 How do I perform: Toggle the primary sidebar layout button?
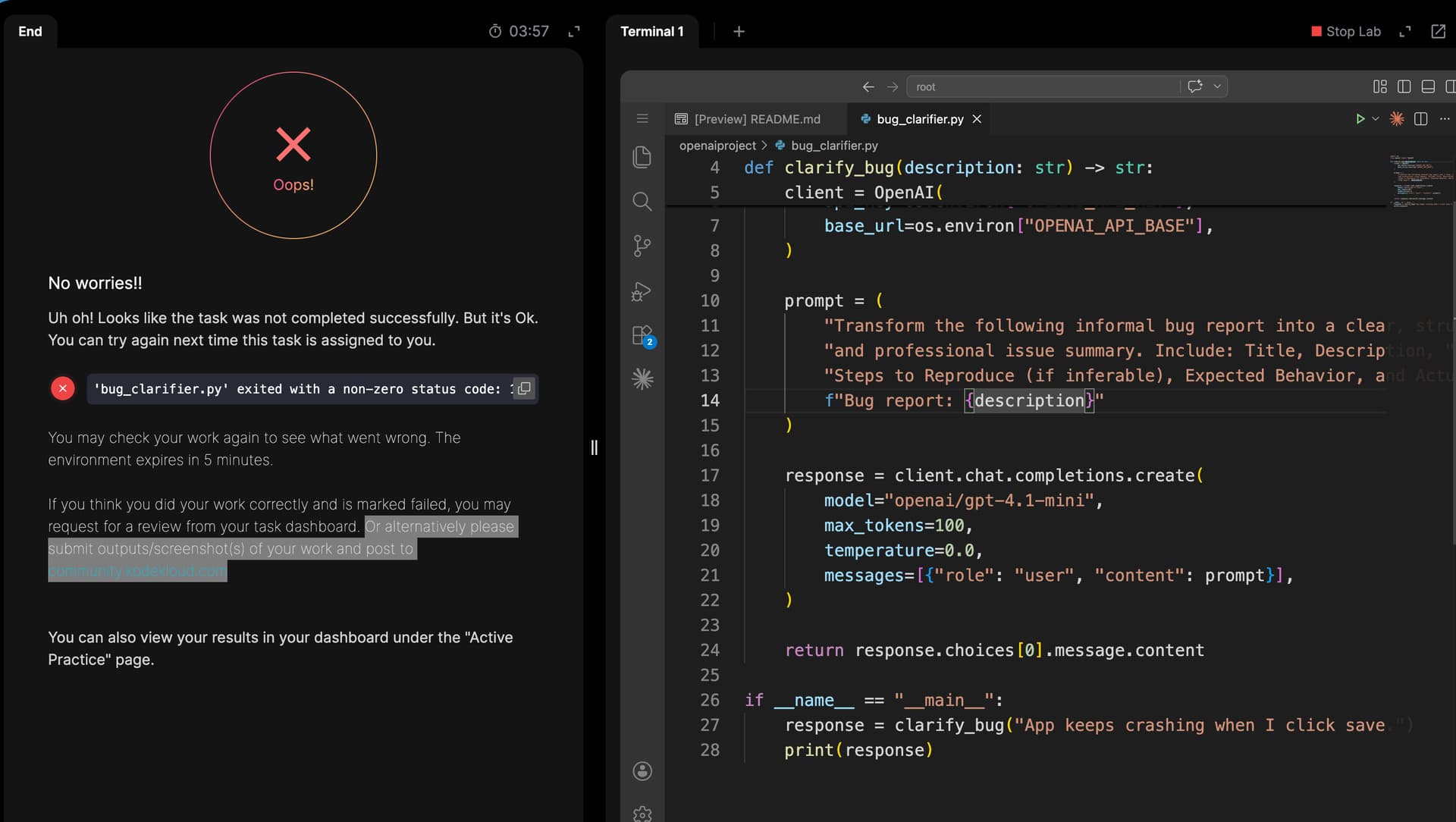click(1404, 86)
